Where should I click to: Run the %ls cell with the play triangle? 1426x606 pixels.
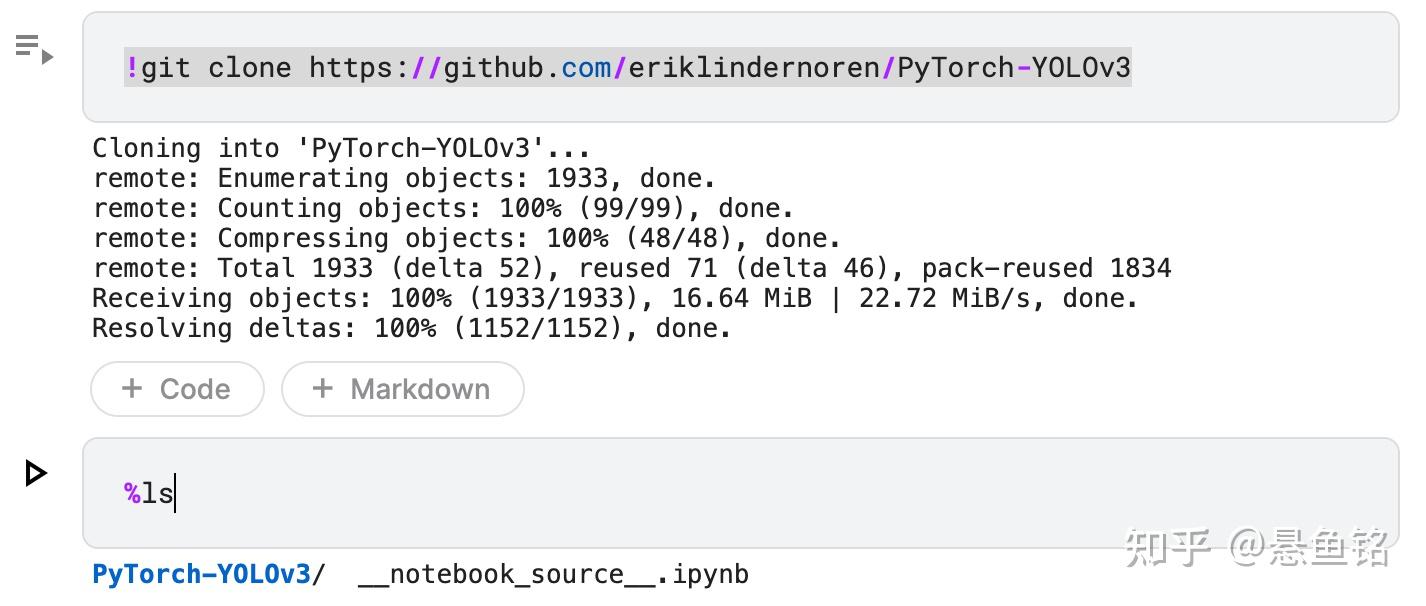[x=36, y=473]
